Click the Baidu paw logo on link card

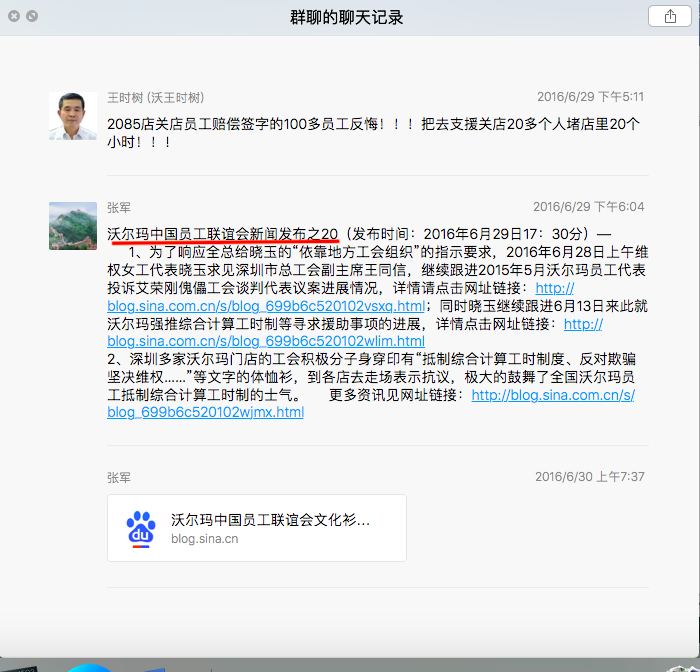click(141, 529)
